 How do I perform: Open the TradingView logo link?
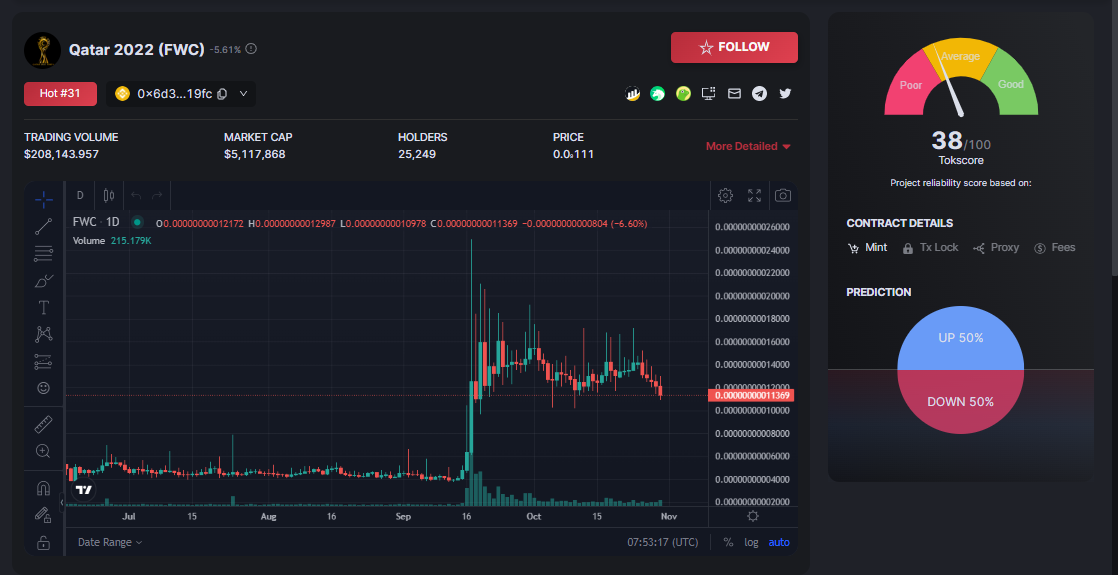[84, 489]
